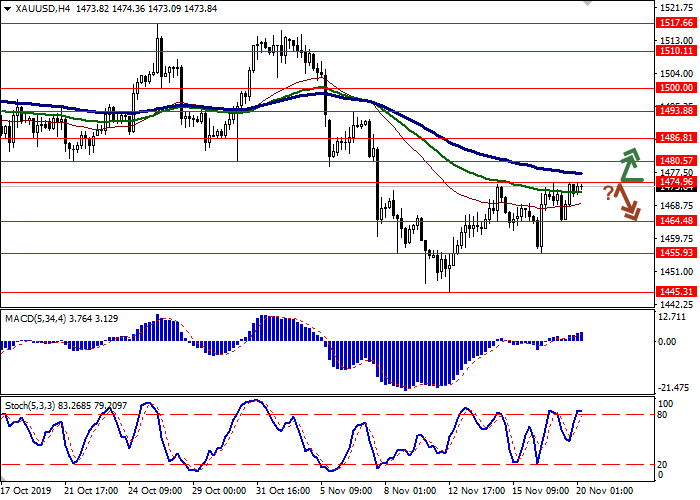Click the 1445.31 lowest level label

pos(671,292)
